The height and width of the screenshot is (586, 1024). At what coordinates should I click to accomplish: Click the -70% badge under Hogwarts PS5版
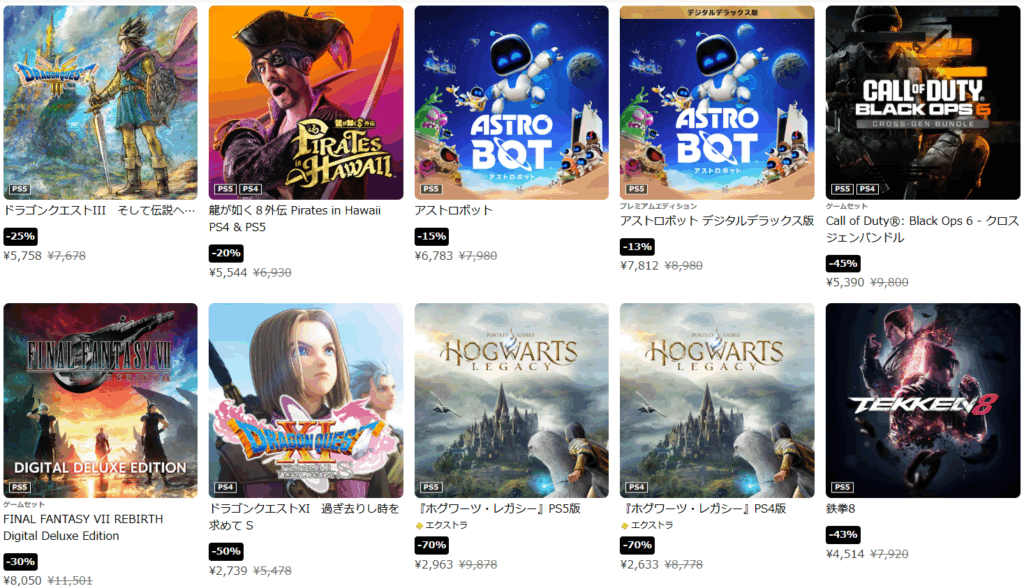pyautogui.click(x=432, y=545)
